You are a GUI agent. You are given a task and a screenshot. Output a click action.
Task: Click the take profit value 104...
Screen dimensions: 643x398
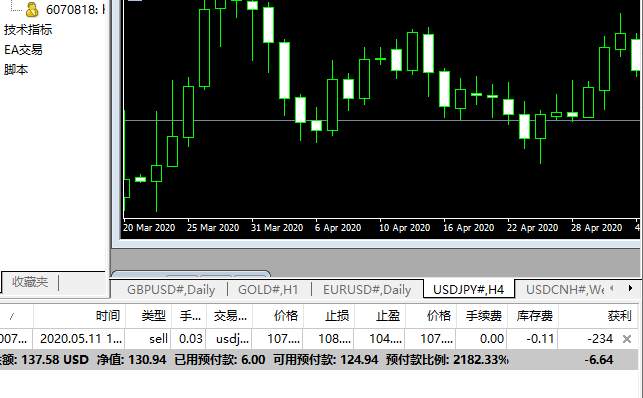point(385,339)
